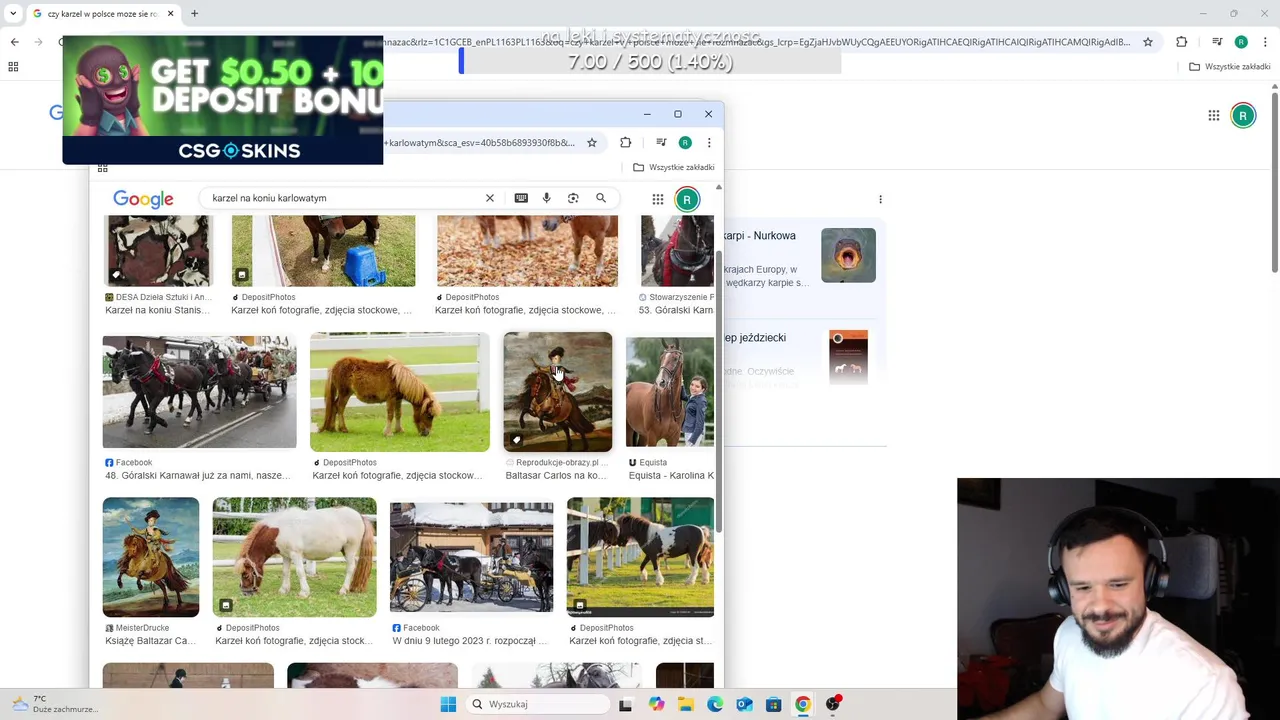Launch Copilot from the taskbar

point(656,704)
